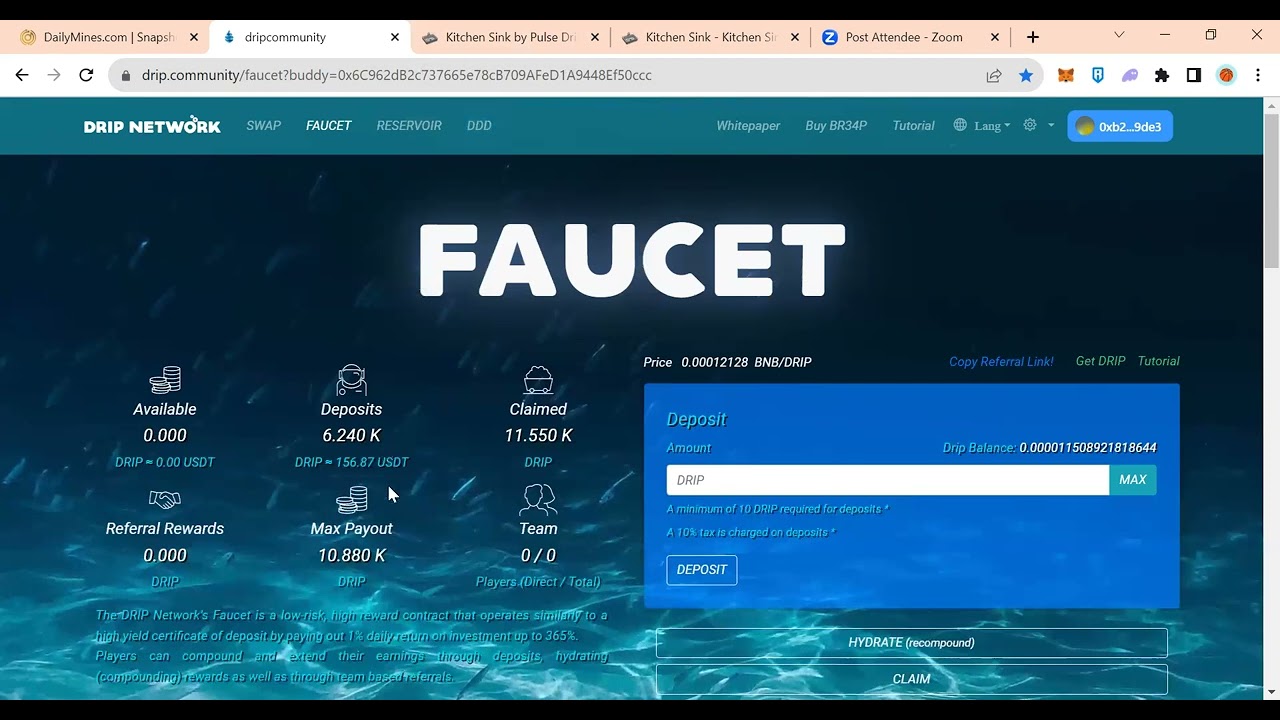Viewport: 1280px width, 720px height.
Task: Go back with the browser back arrow
Action: click(22, 75)
